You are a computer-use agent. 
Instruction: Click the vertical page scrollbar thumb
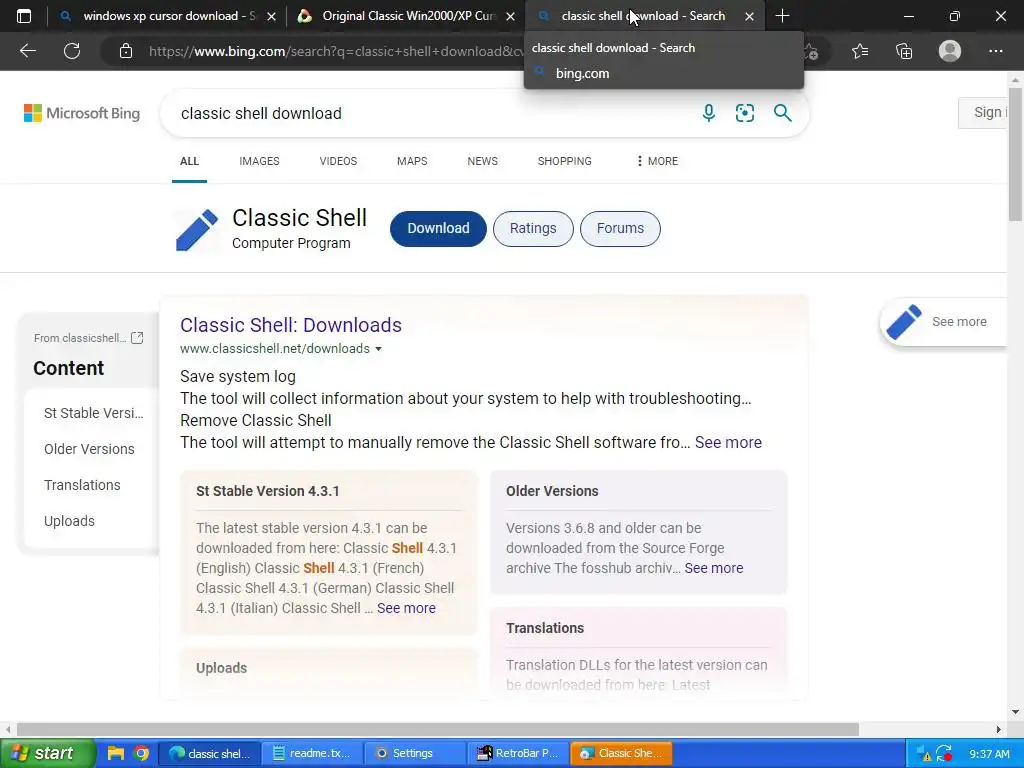point(1015,153)
